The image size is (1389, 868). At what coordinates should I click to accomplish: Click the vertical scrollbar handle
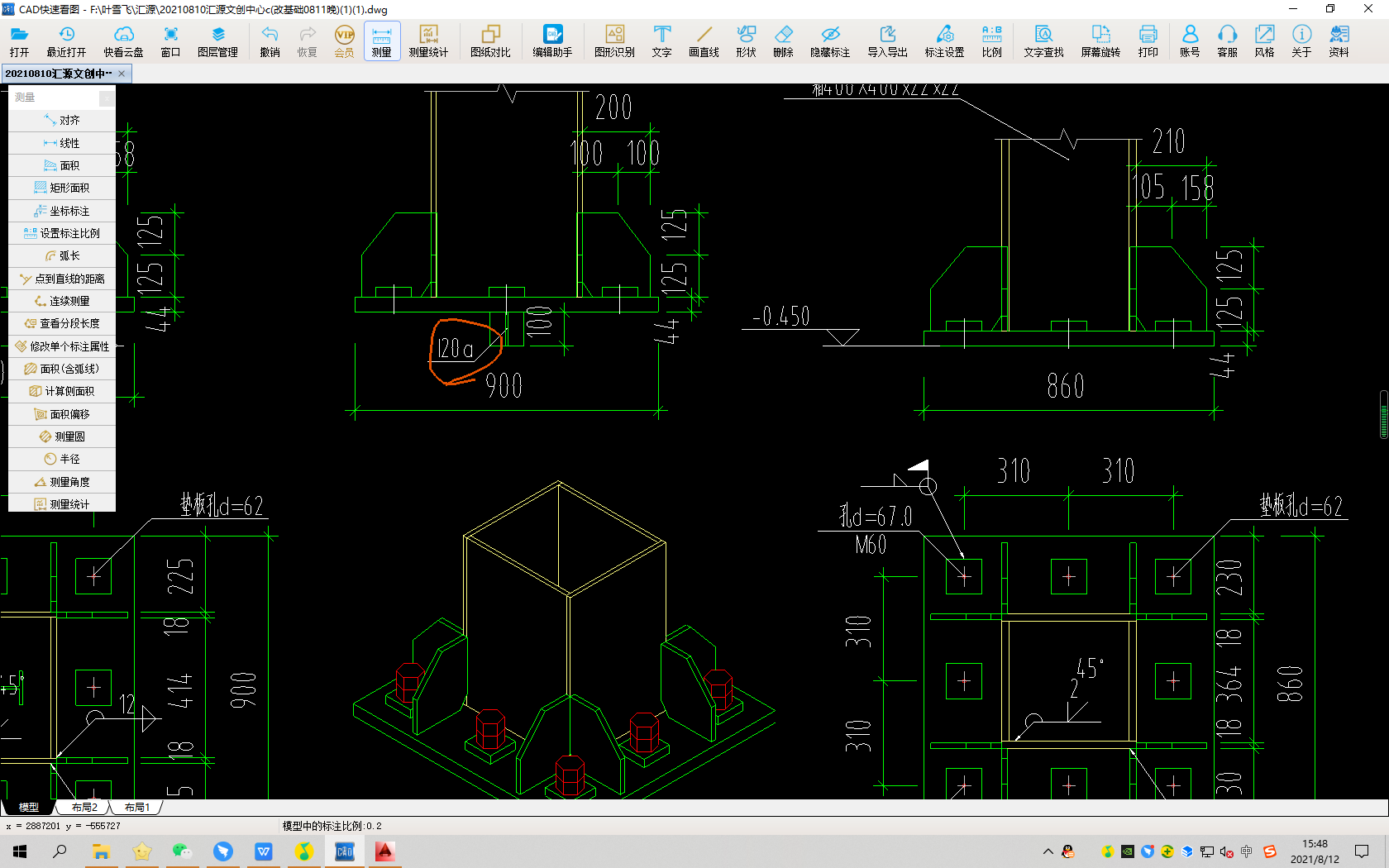pyautogui.click(x=1383, y=414)
